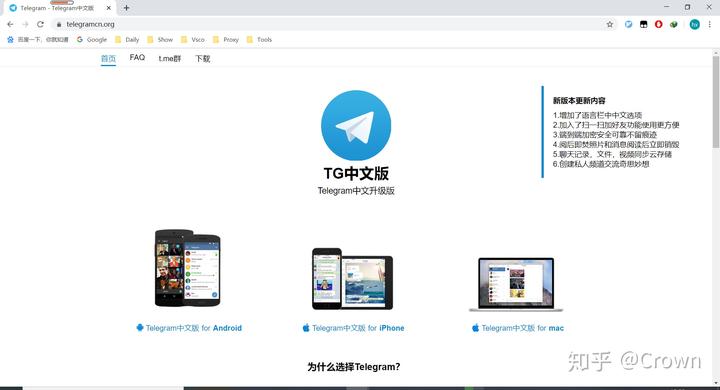Click update note 1 about 中文选项
Image resolution: width=720 pixels, height=390 pixels.
tap(597, 115)
